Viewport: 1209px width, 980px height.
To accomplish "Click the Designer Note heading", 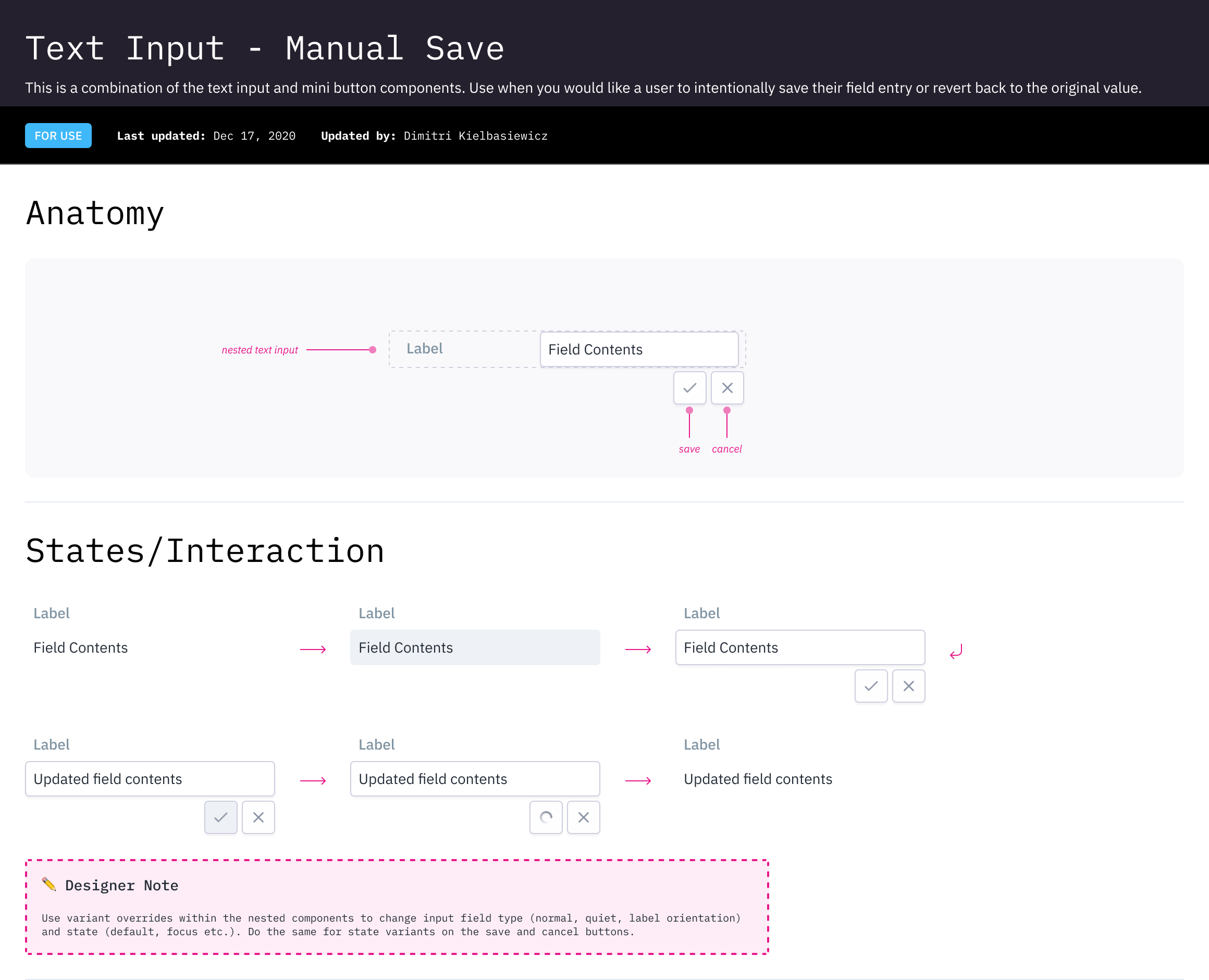I will pyautogui.click(x=121, y=885).
